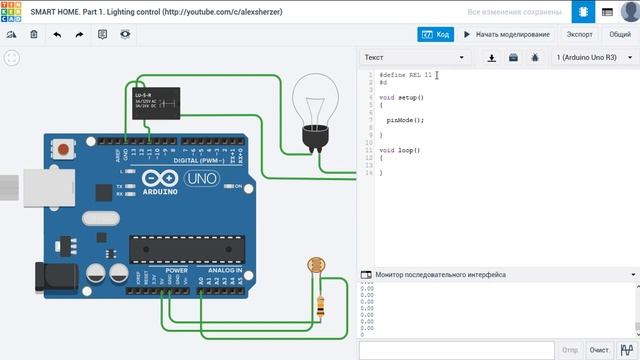Delete selected component with trash icon
This screenshot has width=640, height=360.
34,35
